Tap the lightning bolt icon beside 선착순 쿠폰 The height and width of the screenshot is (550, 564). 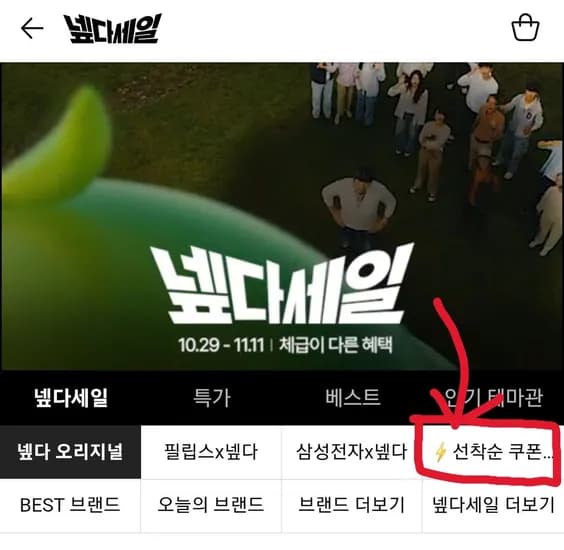point(441,452)
